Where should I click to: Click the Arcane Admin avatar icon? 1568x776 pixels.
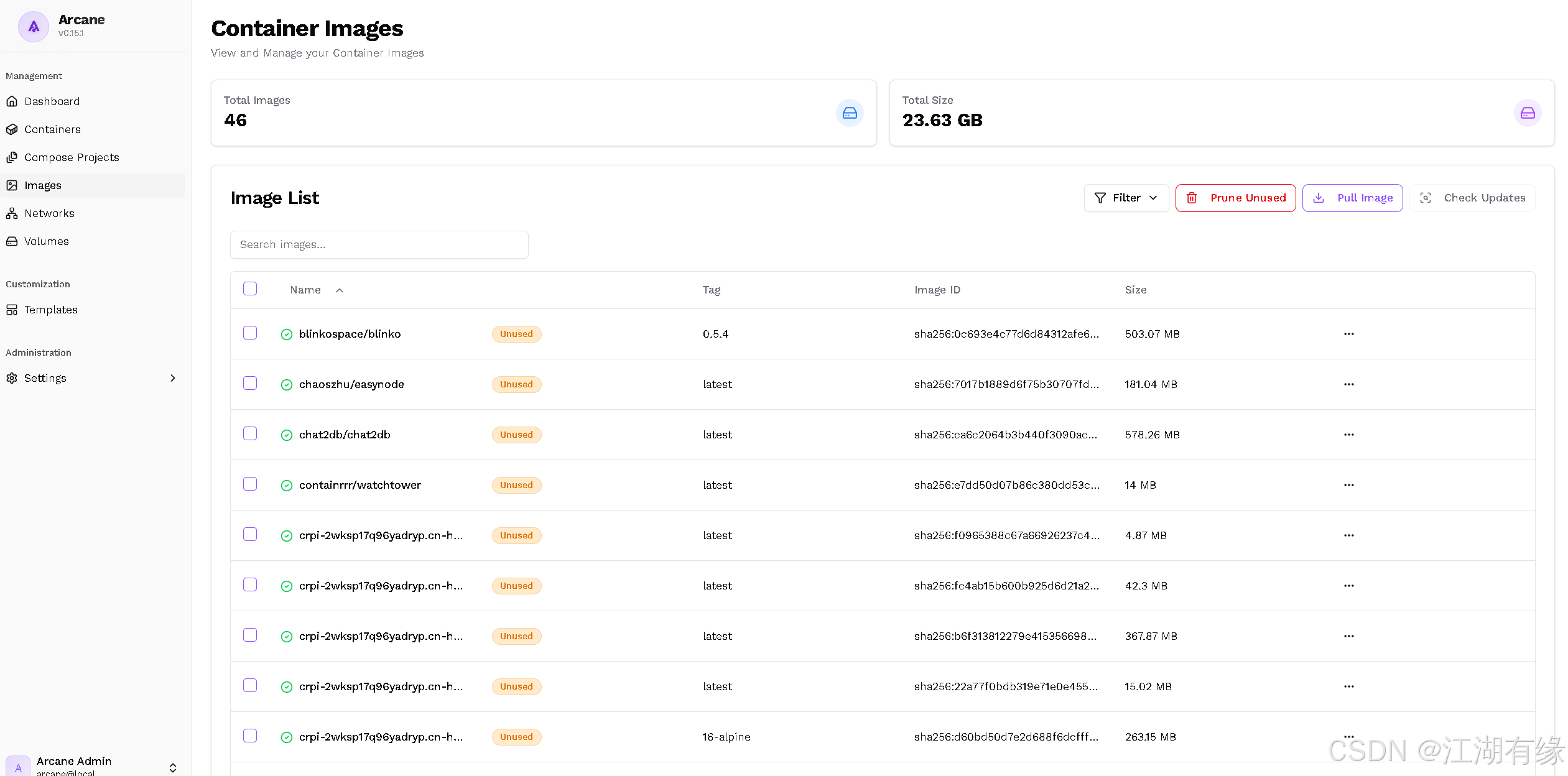(18, 766)
